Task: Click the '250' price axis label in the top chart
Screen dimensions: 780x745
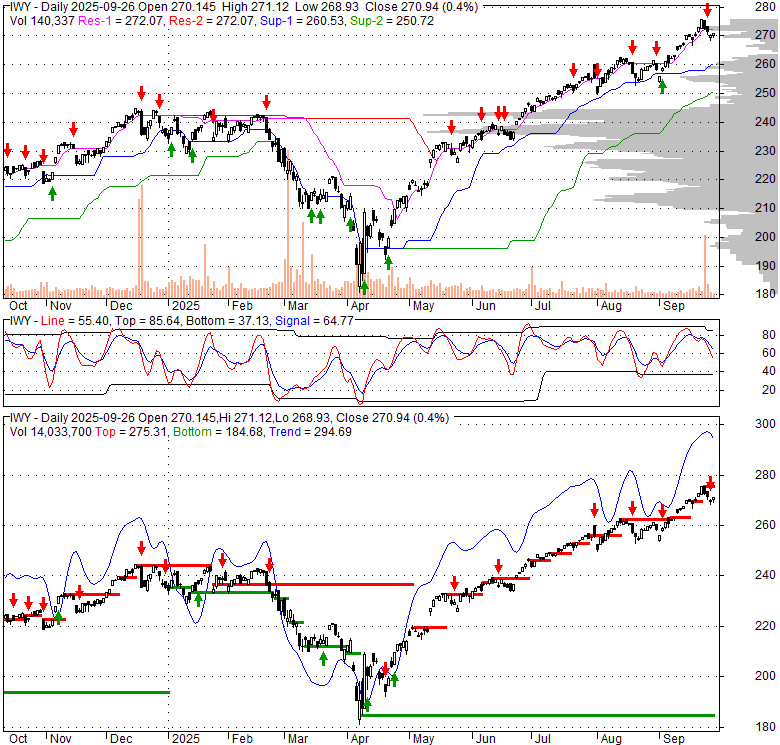Action: [765, 93]
